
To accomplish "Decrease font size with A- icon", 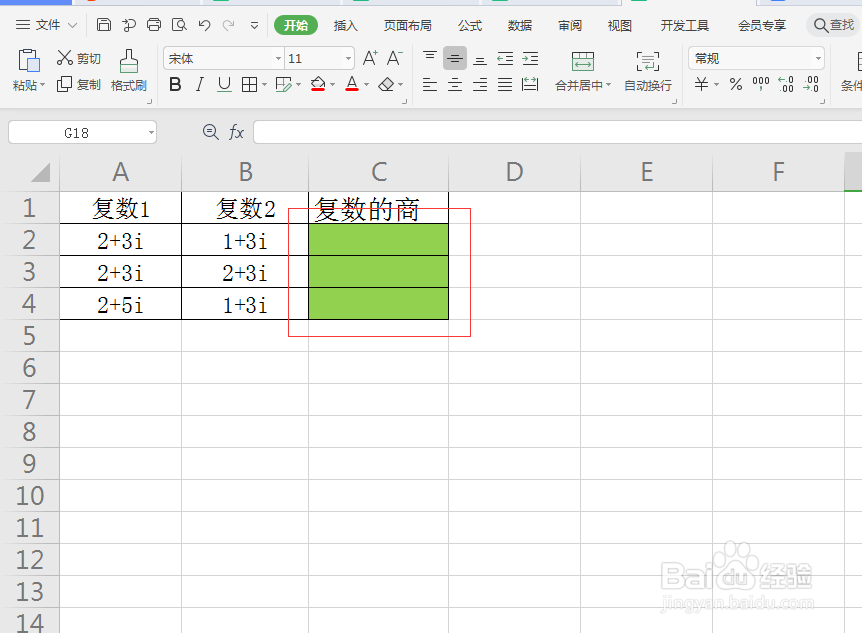I will click(395, 58).
